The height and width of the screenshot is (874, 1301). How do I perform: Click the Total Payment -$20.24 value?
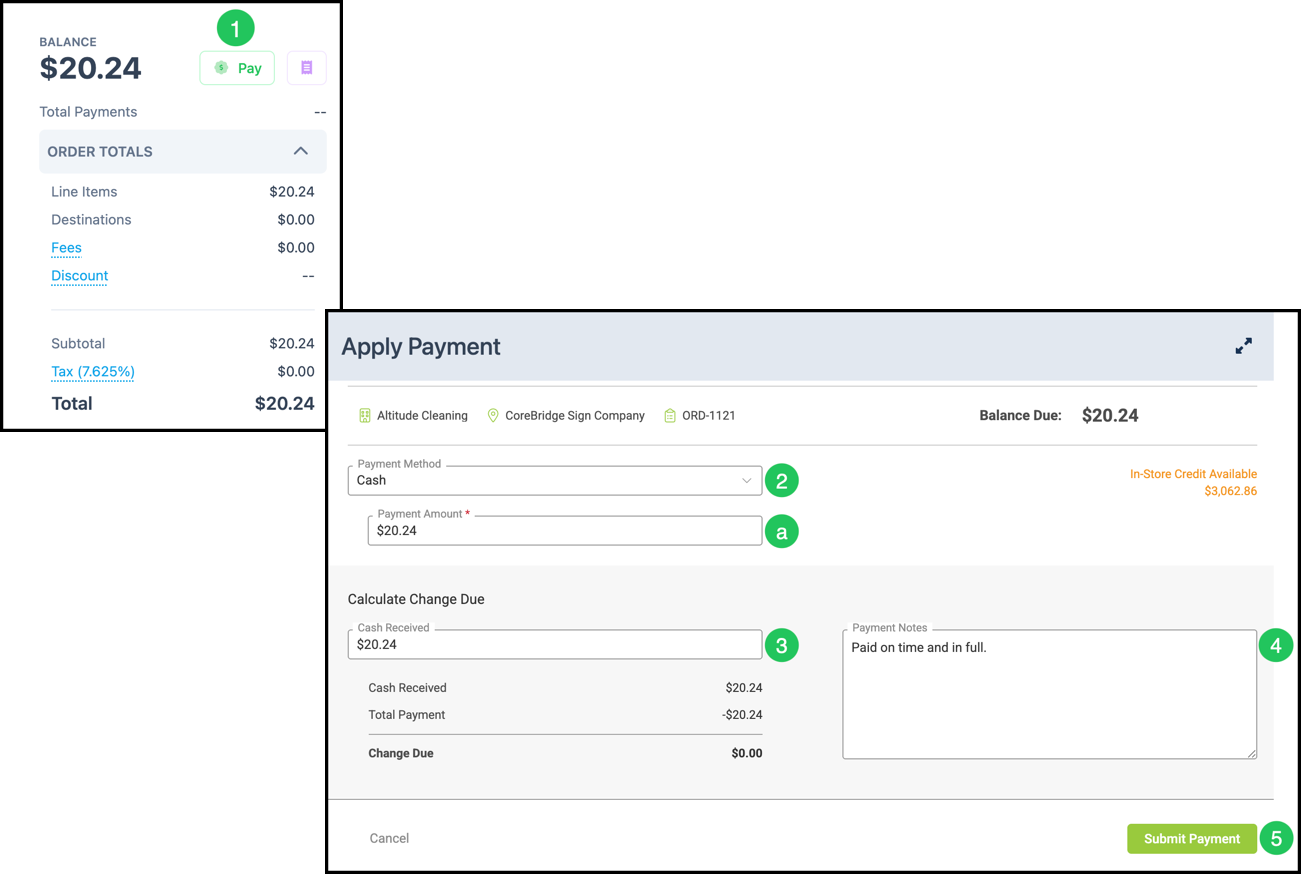tap(742, 715)
